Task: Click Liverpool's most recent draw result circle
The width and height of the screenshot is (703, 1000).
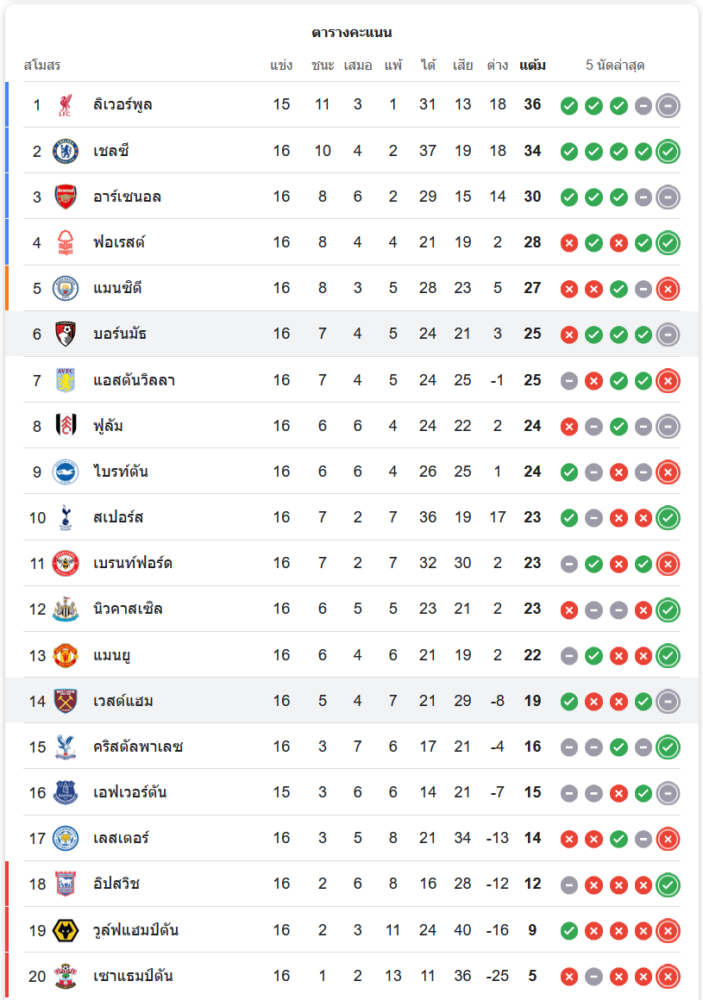Action: pyautogui.click(x=668, y=106)
